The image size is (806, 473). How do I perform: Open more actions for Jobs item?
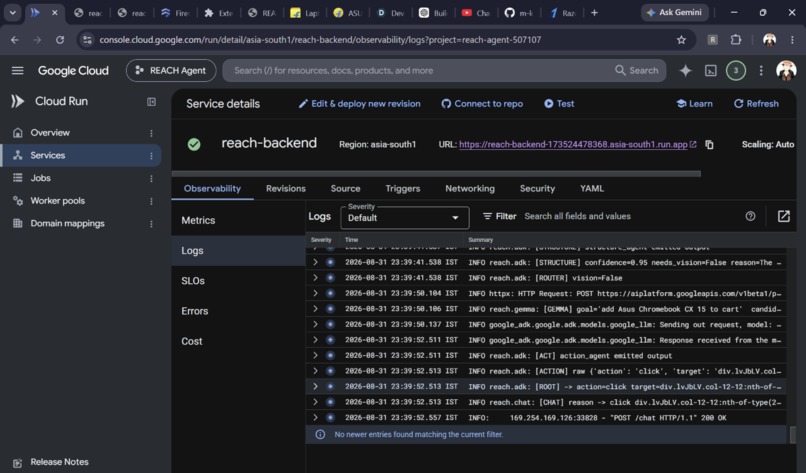click(151, 178)
